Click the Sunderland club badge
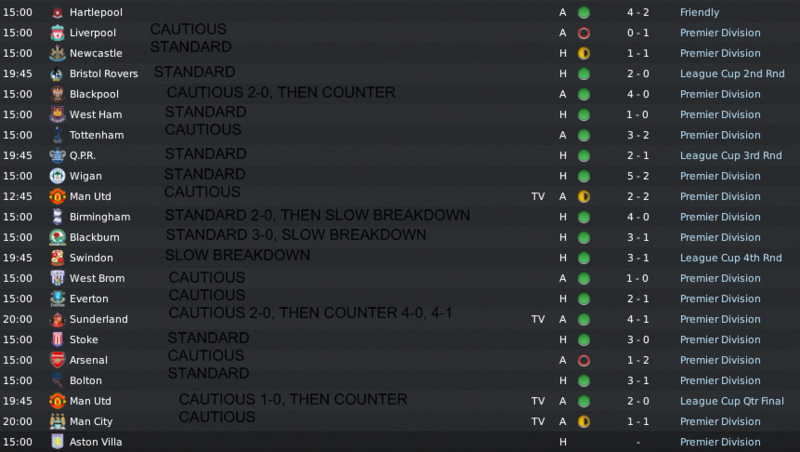The image size is (800, 452). 57,319
